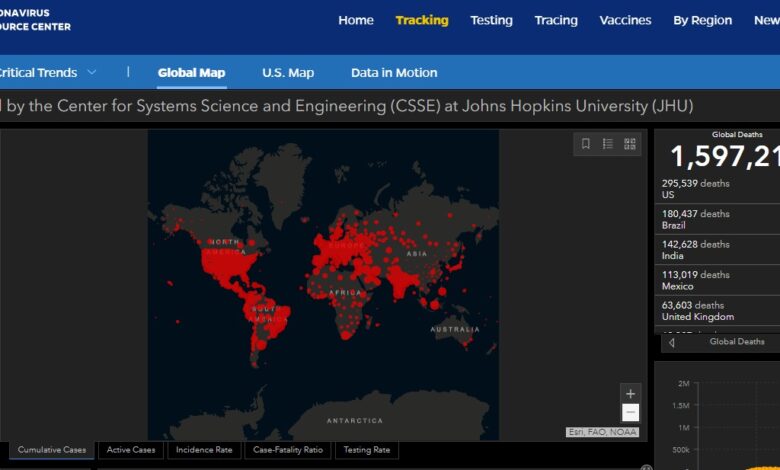Open Data in Motion page
This screenshot has width=780, height=470.
pyautogui.click(x=394, y=73)
